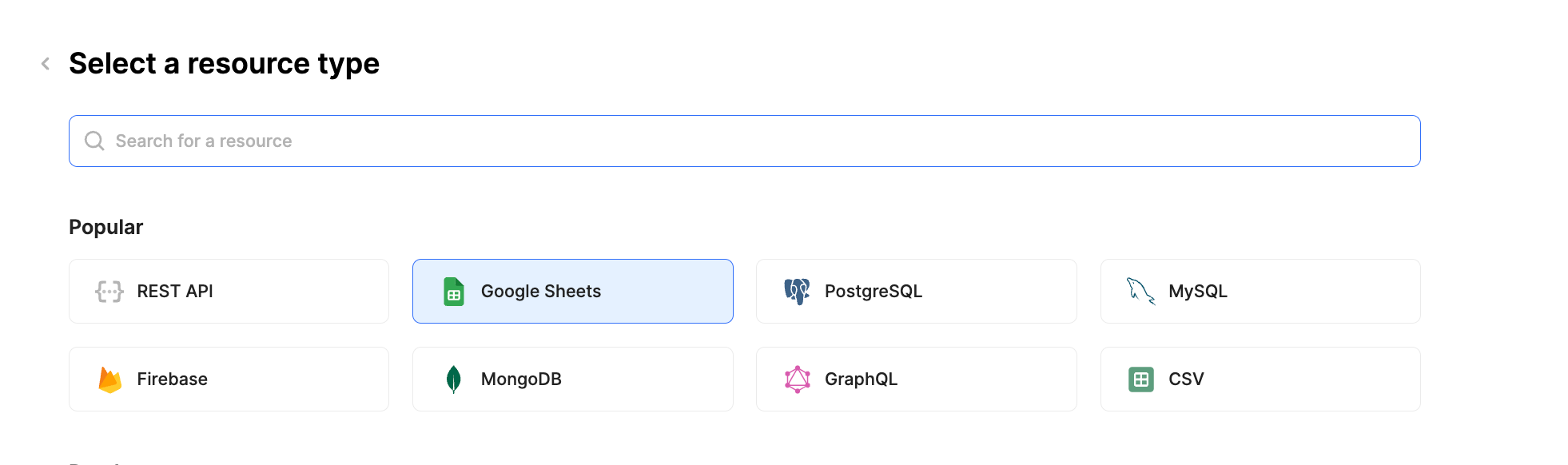
Task: Click the 'Popular' section label
Action: (x=105, y=228)
